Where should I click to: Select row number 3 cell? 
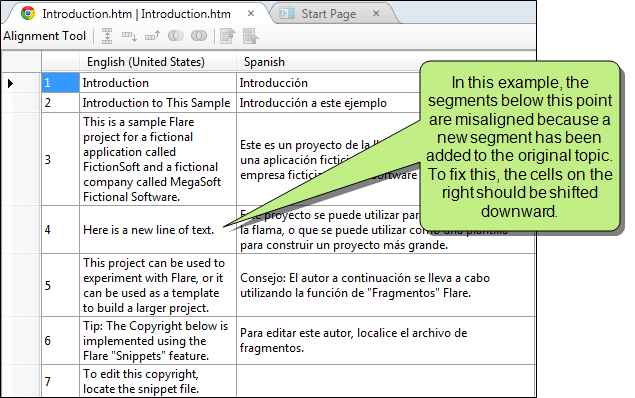[60, 159]
